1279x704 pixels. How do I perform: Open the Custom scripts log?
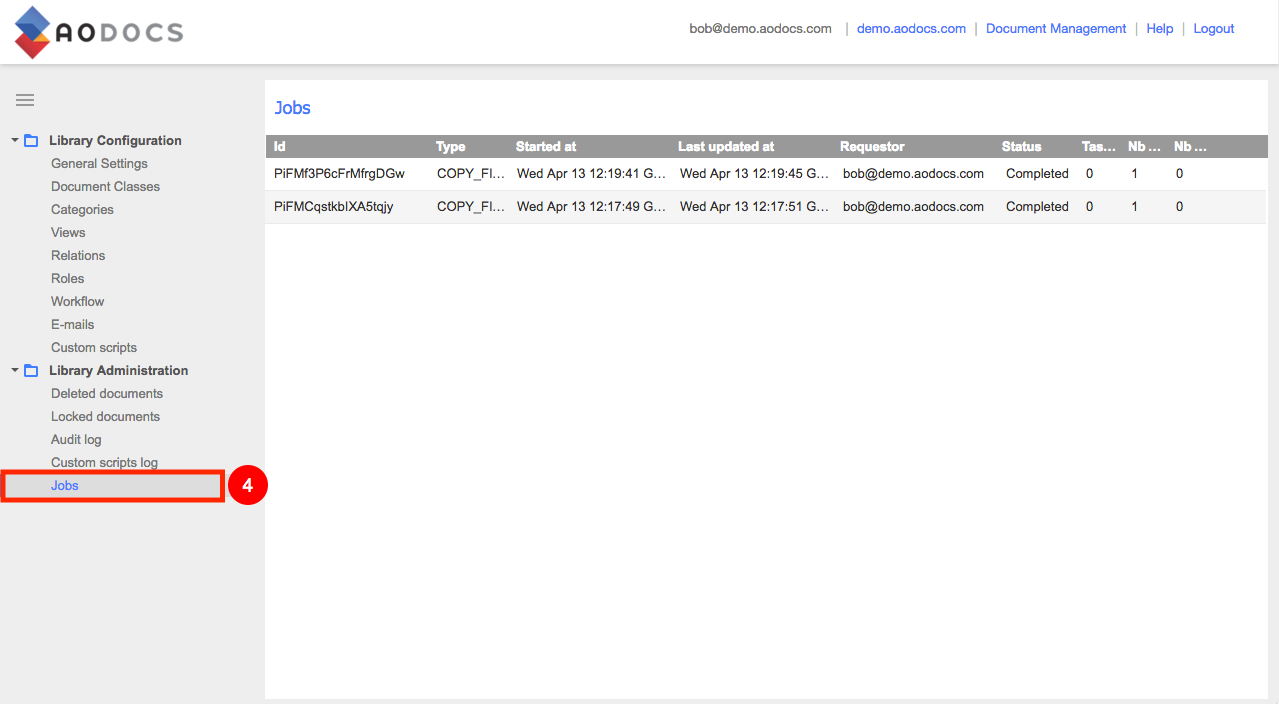[x=104, y=463]
